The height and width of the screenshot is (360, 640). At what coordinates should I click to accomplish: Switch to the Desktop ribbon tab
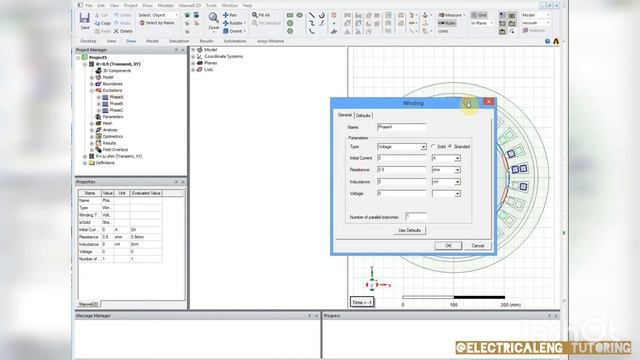click(88, 41)
